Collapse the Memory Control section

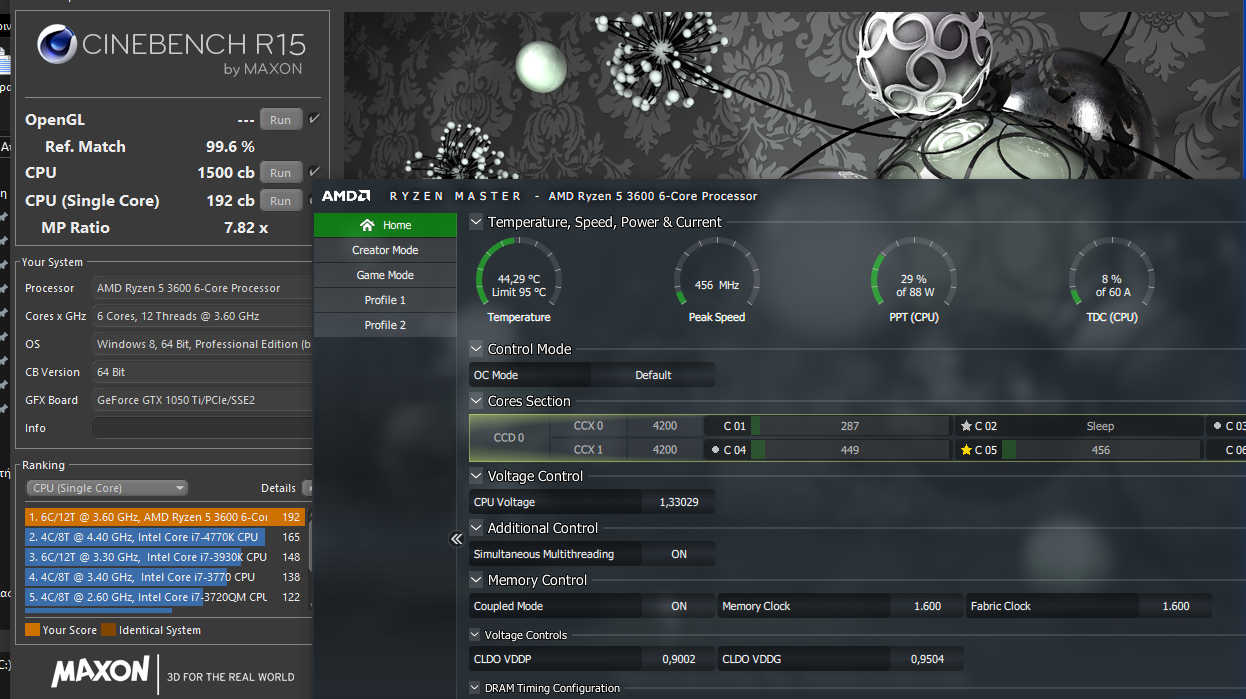tap(476, 580)
